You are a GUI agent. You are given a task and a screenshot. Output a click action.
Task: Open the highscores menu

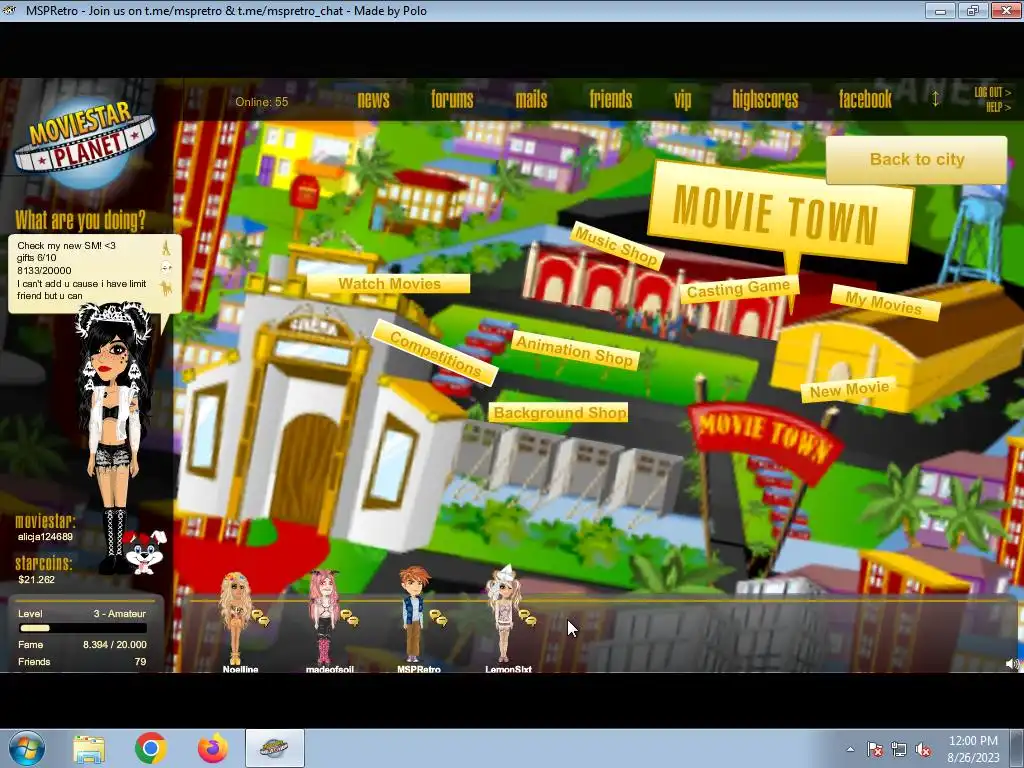tap(765, 99)
